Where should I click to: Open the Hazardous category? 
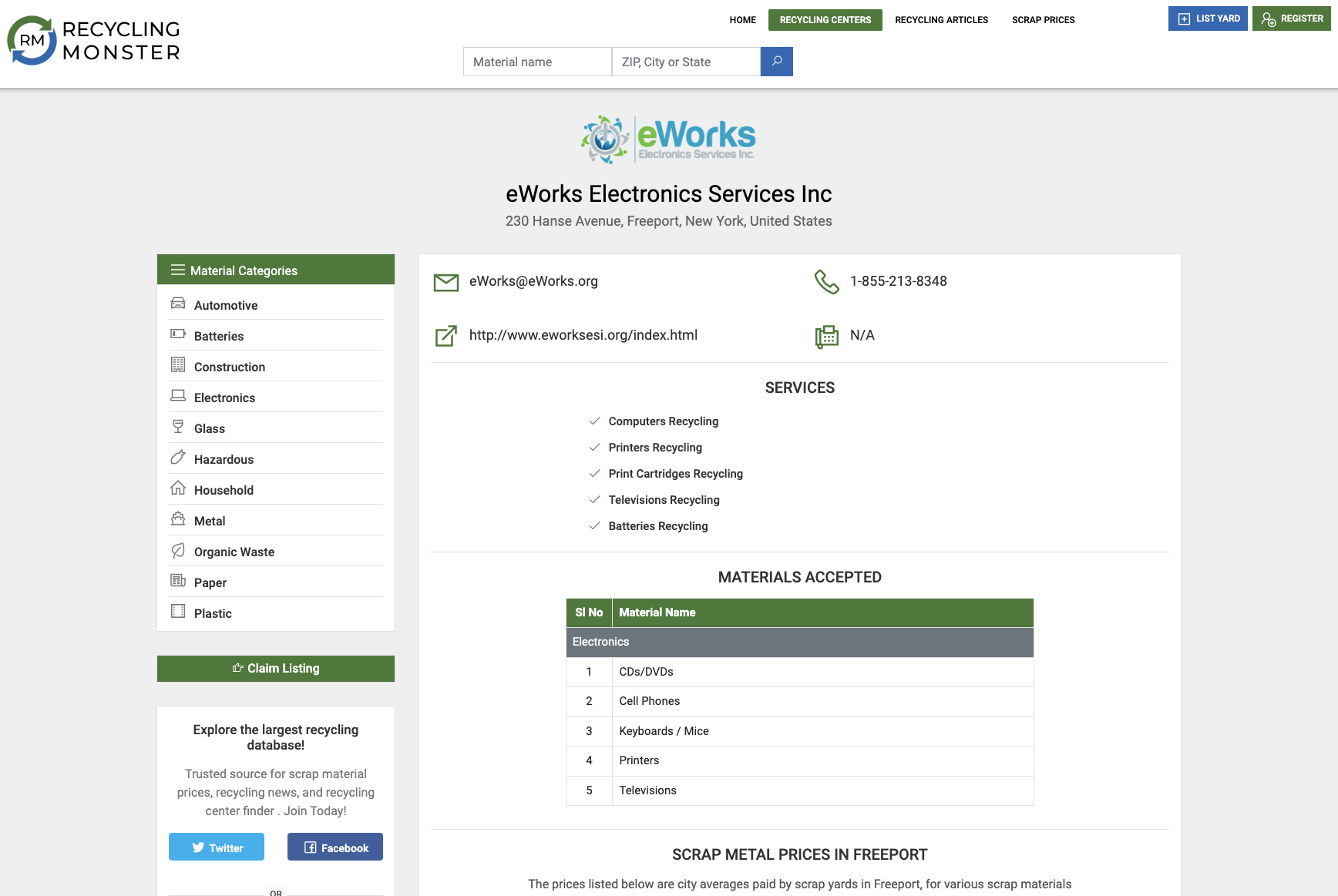pyautogui.click(x=224, y=459)
